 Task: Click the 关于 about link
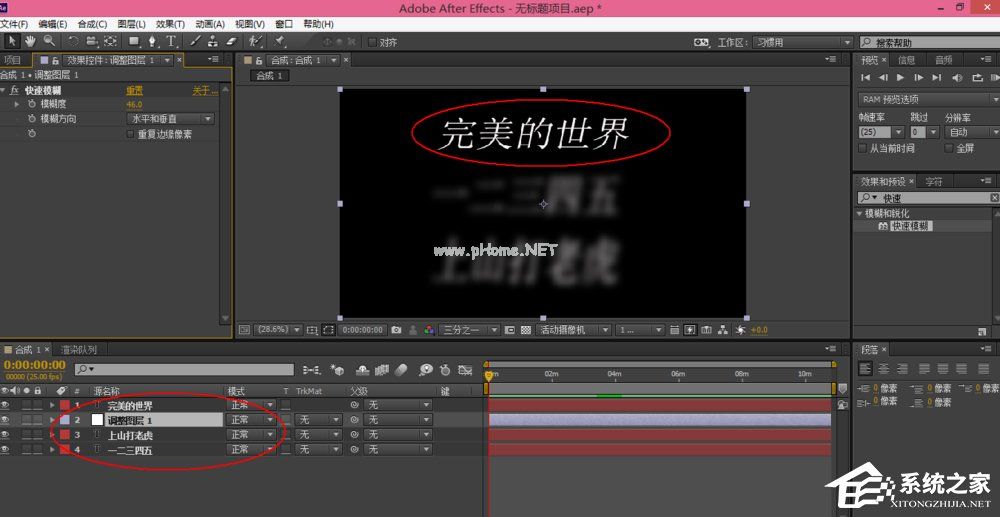(205, 91)
